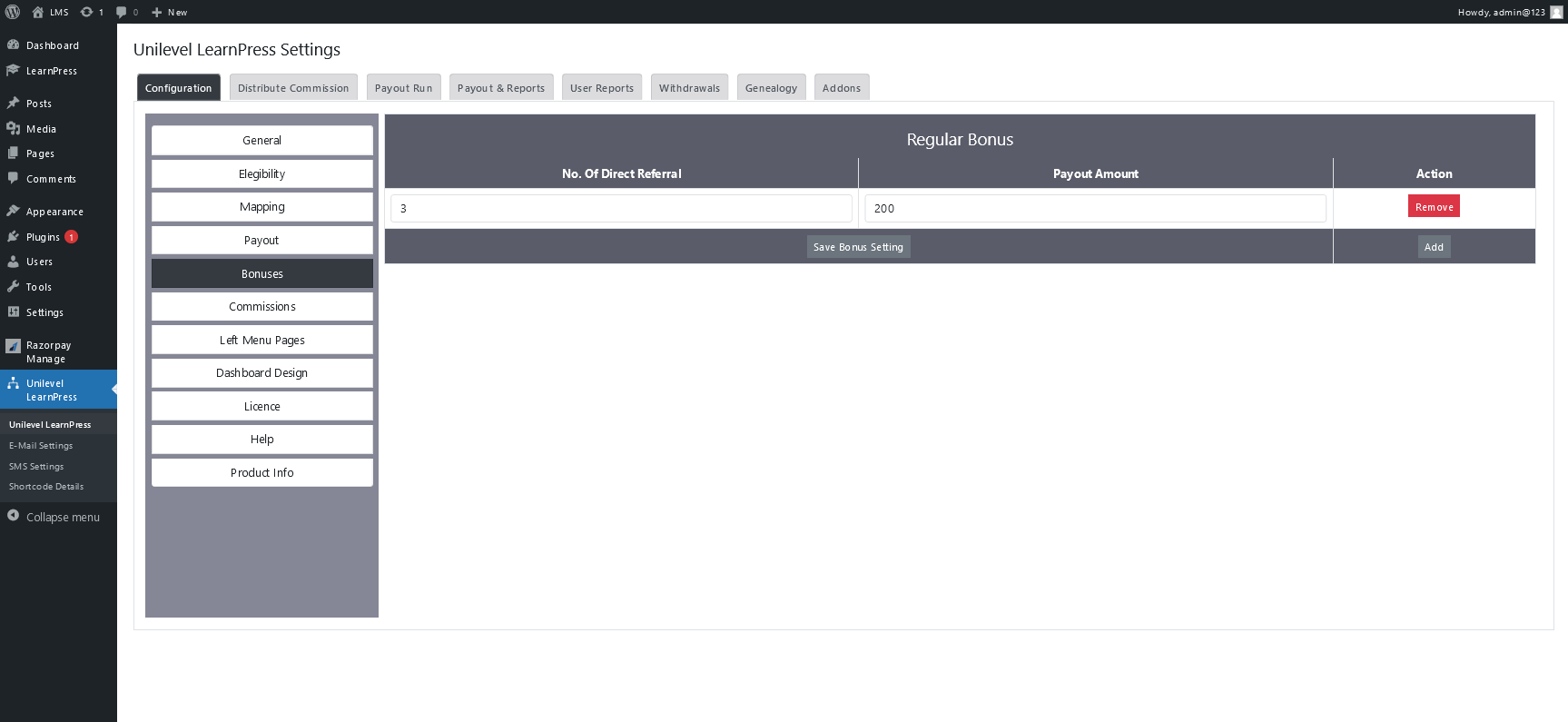Open the New content menu
1568x722 pixels.
tap(169, 12)
